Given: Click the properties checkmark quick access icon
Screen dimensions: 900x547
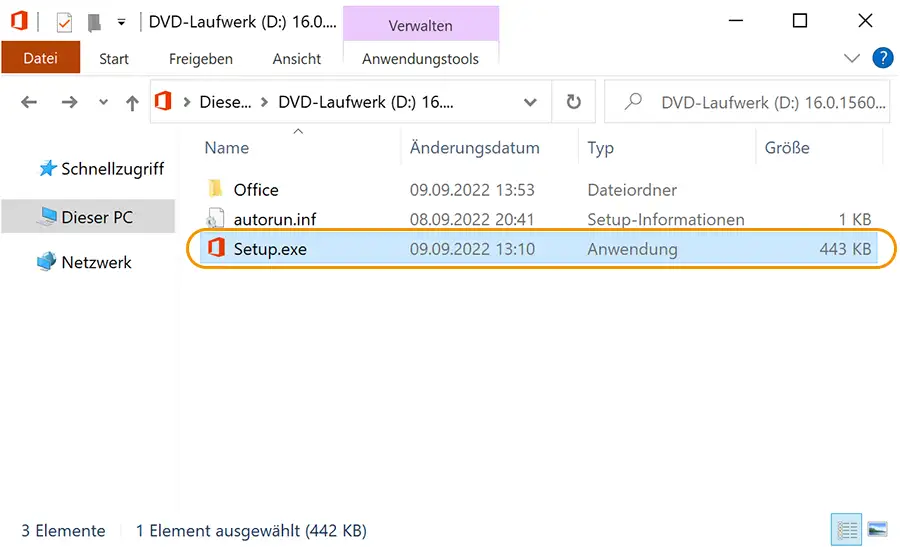Looking at the screenshot, I should click(x=64, y=22).
